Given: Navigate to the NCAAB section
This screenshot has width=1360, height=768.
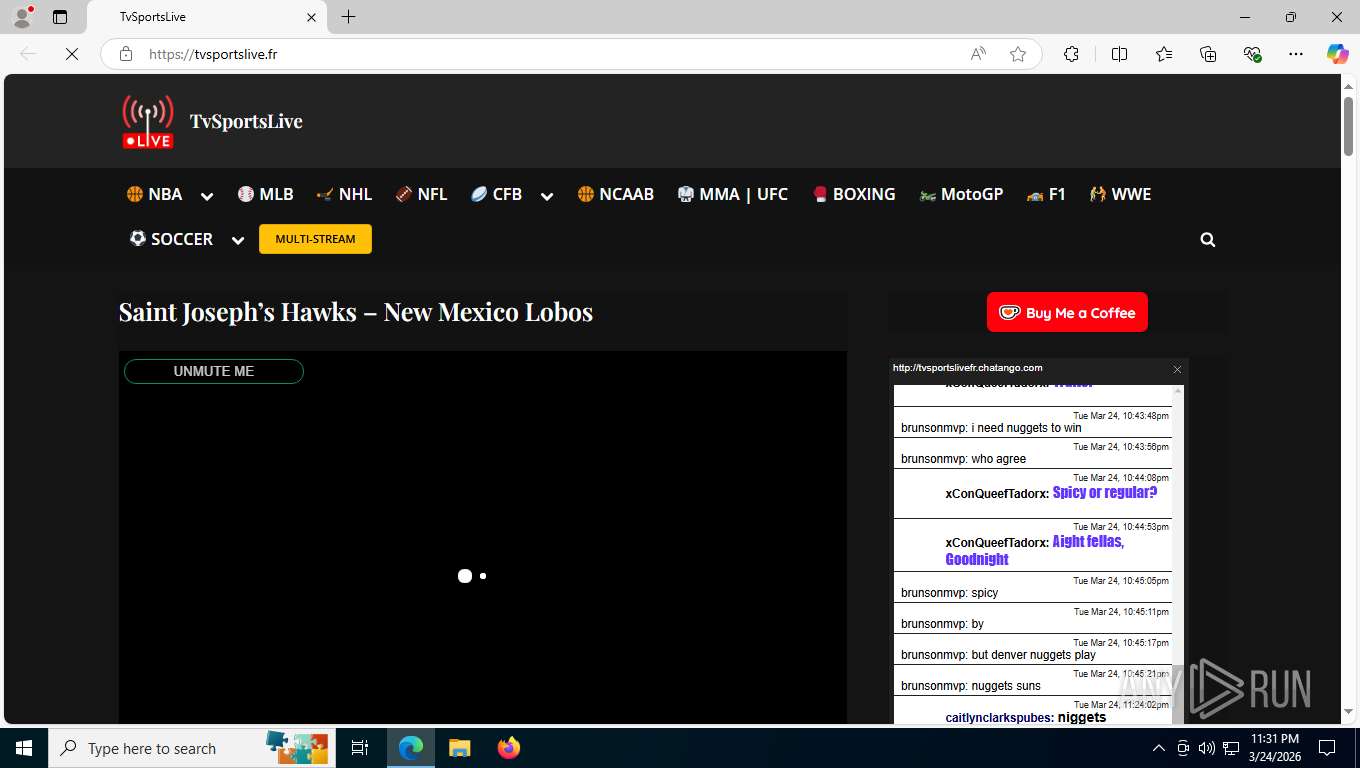Looking at the screenshot, I should (615, 194).
